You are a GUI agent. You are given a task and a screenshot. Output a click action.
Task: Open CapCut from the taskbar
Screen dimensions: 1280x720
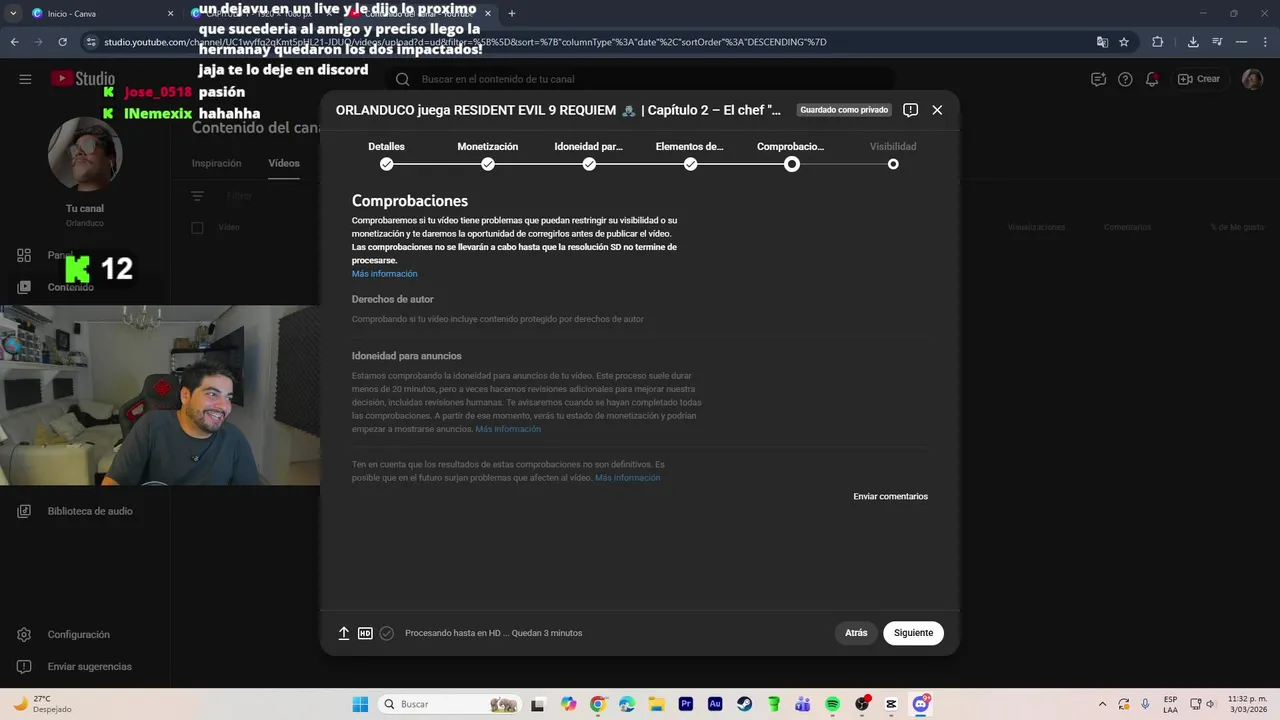pyautogui.click(x=891, y=704)
